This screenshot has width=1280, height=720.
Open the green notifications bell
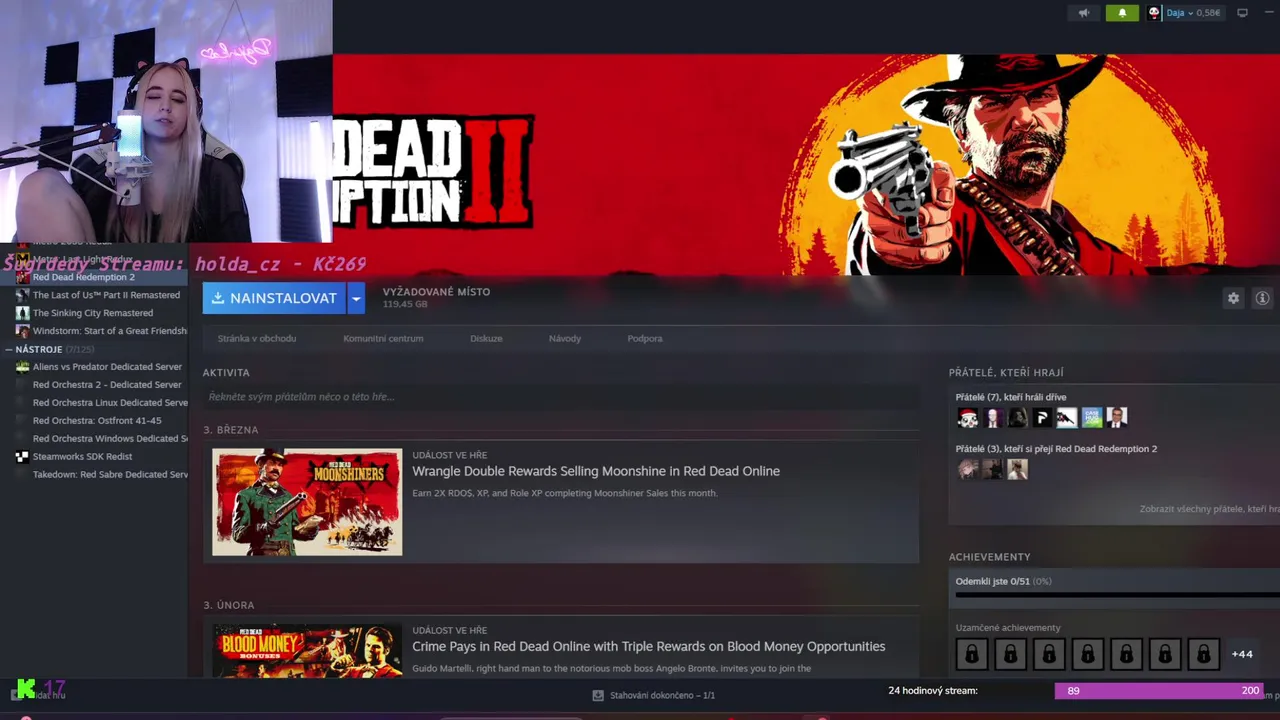1122,13
